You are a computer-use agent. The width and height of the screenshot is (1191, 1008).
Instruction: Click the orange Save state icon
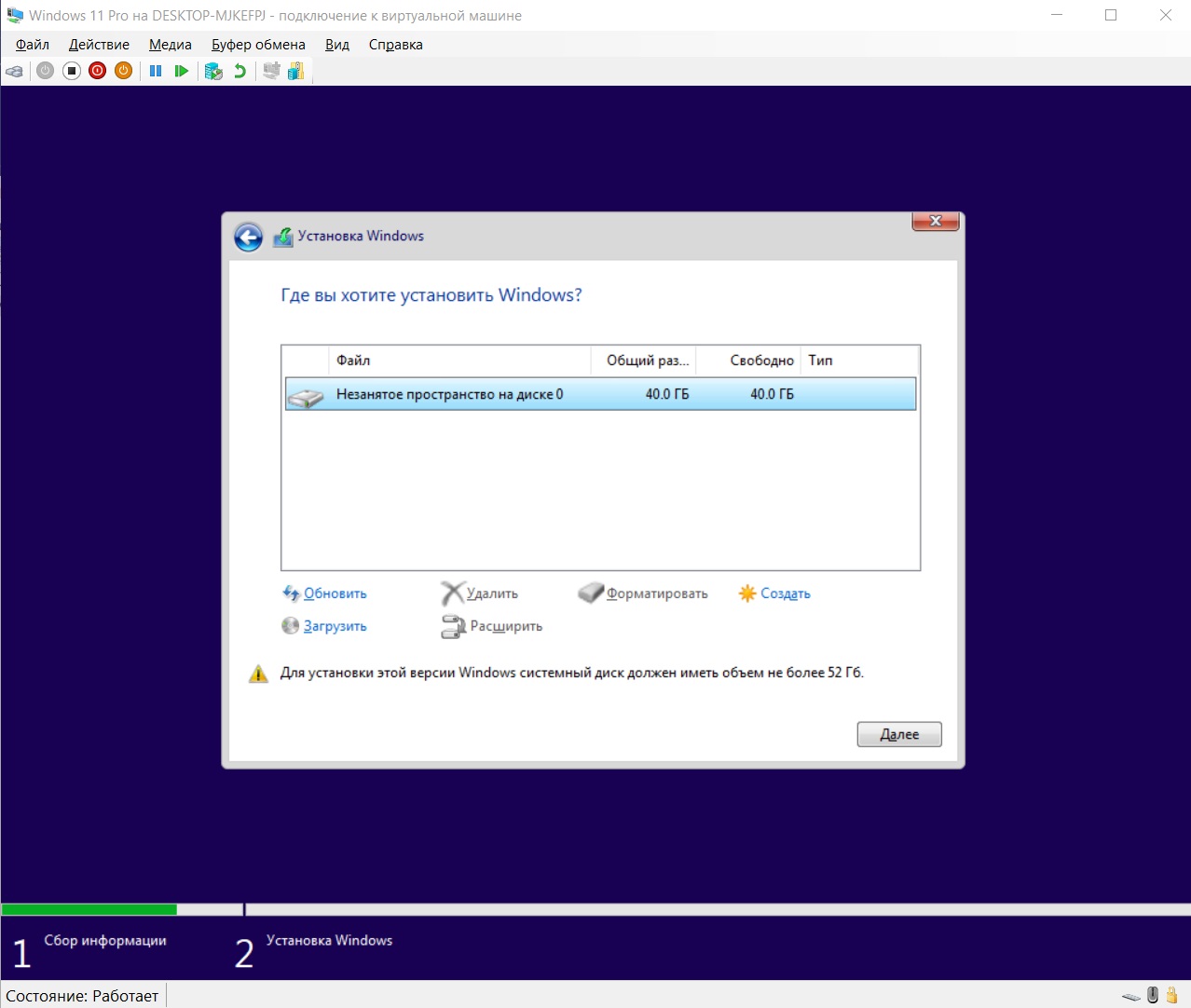coord(123,71)
